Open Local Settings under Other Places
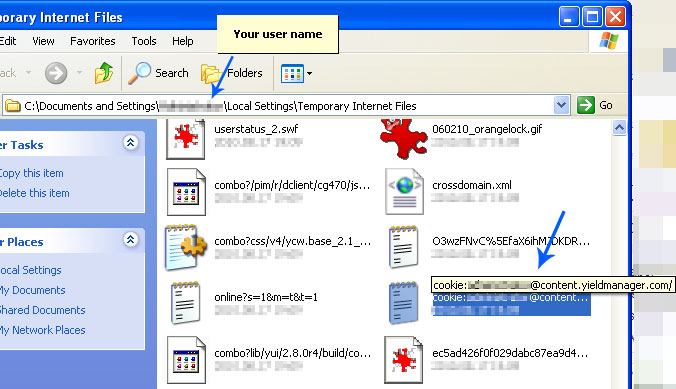The height and width of the screenshot is (389, 676). [x=31, y=270]
